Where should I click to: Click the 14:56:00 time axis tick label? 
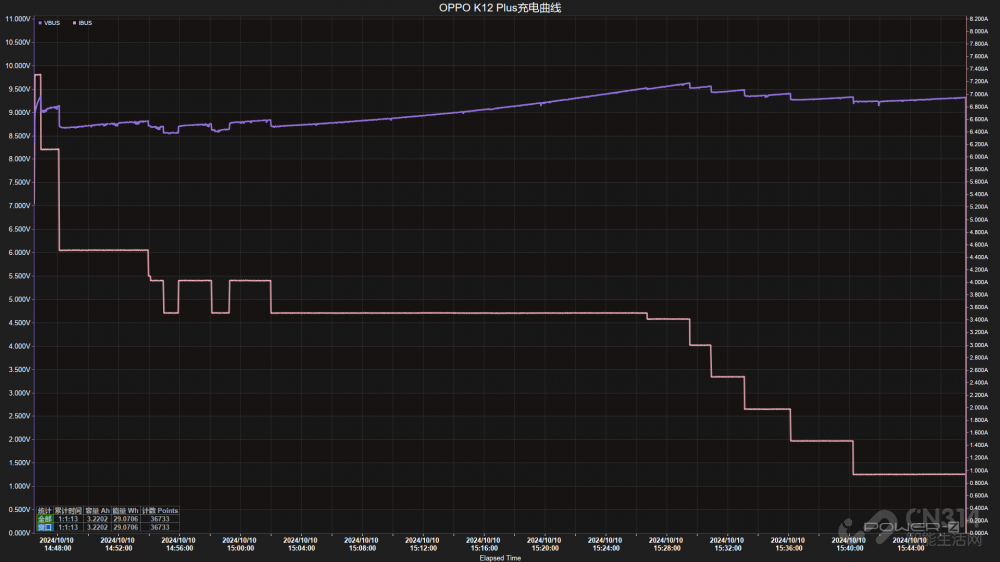pos(179,548)
